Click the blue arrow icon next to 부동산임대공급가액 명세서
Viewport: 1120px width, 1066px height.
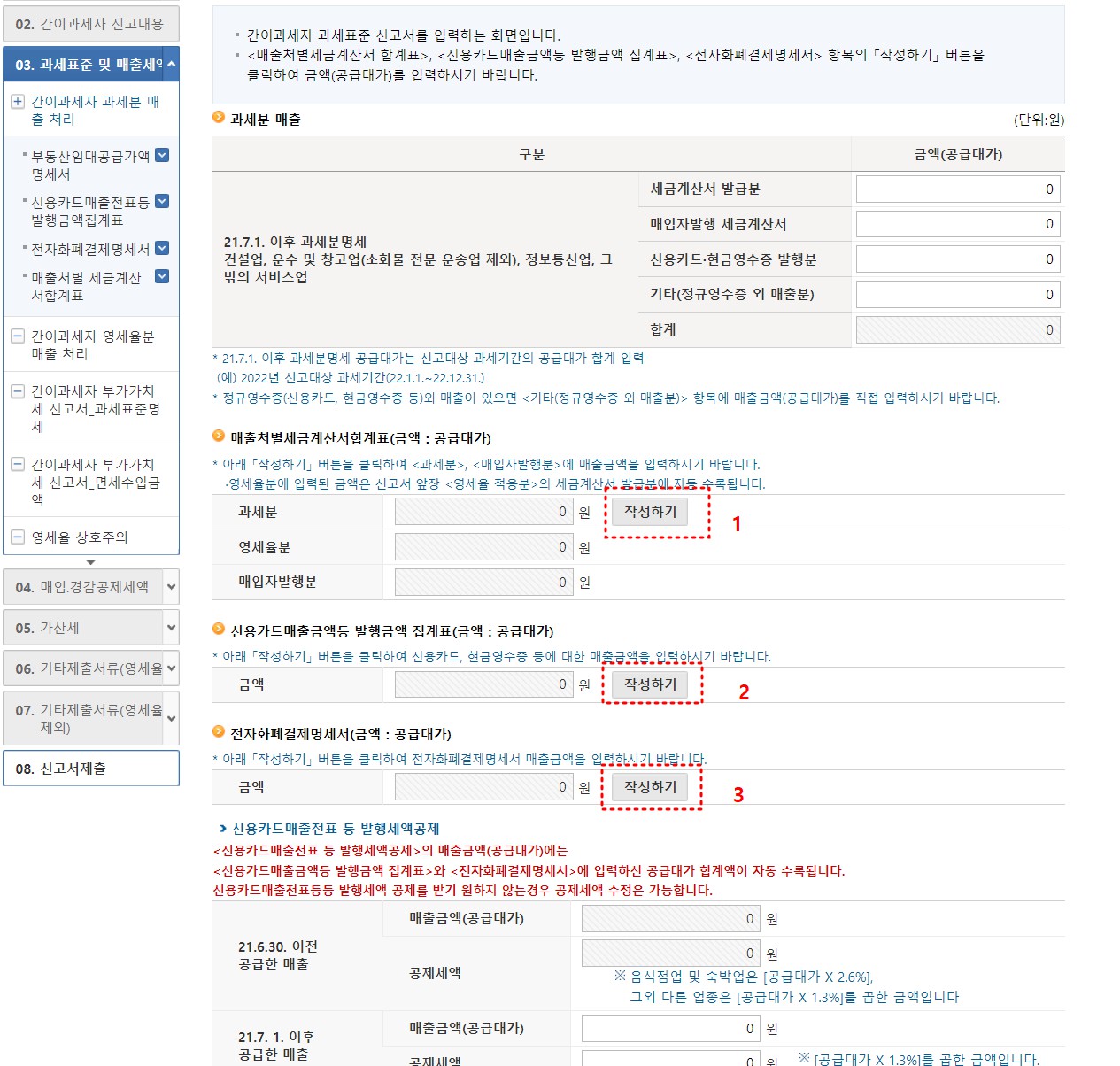coord(161,156)
